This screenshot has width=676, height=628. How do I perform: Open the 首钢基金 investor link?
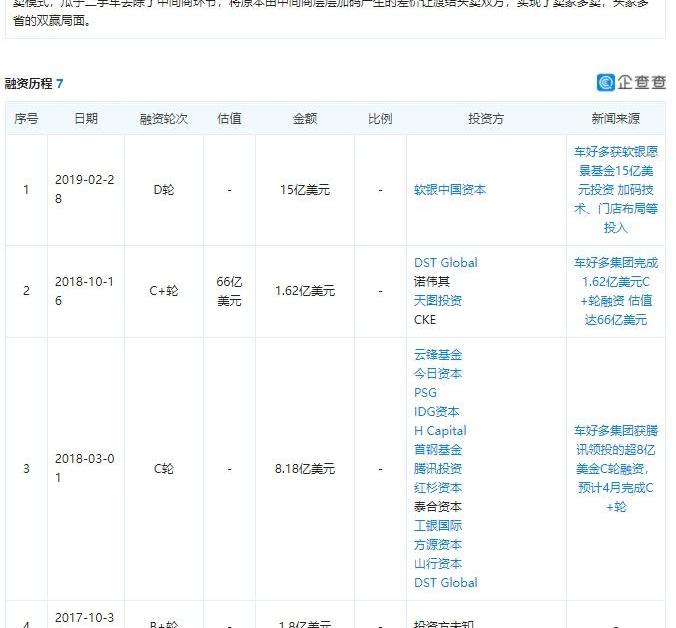[x=438, y=450]
